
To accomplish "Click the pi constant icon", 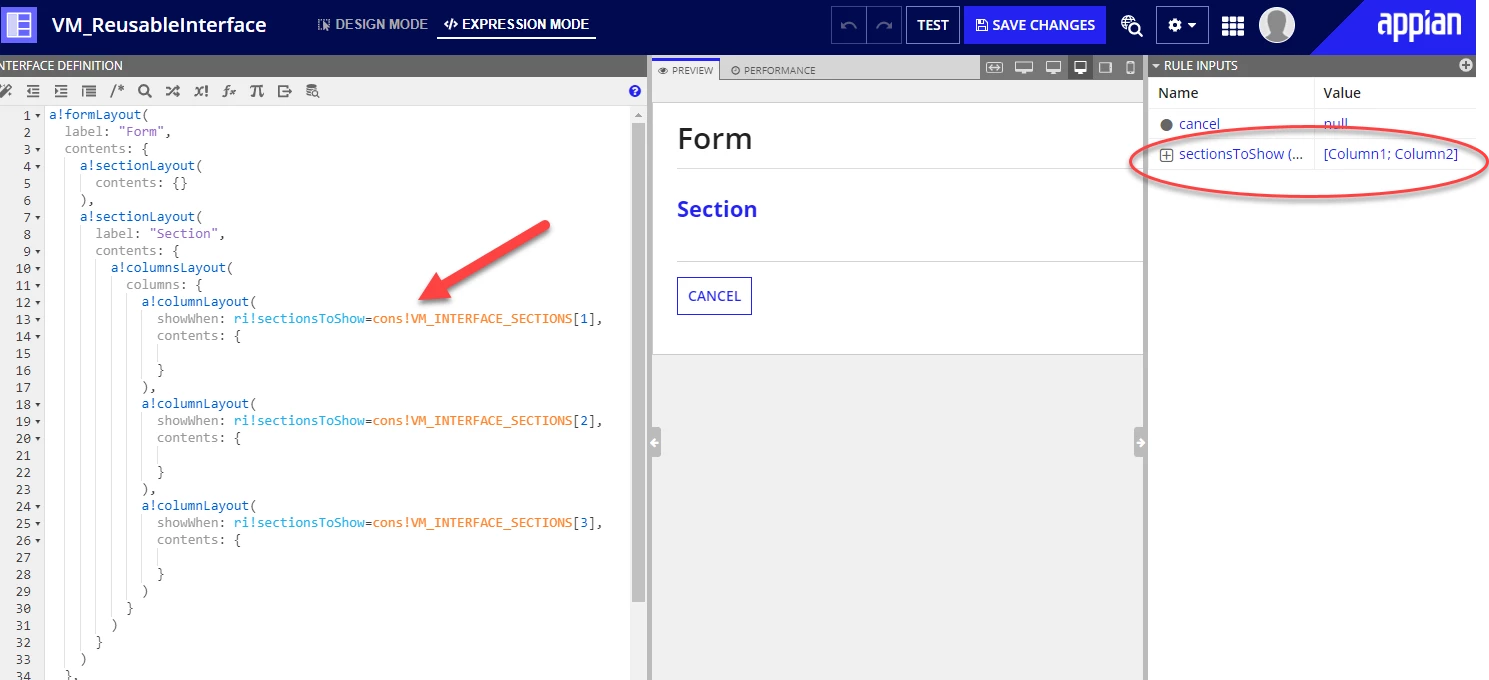I will coord(257,91).
